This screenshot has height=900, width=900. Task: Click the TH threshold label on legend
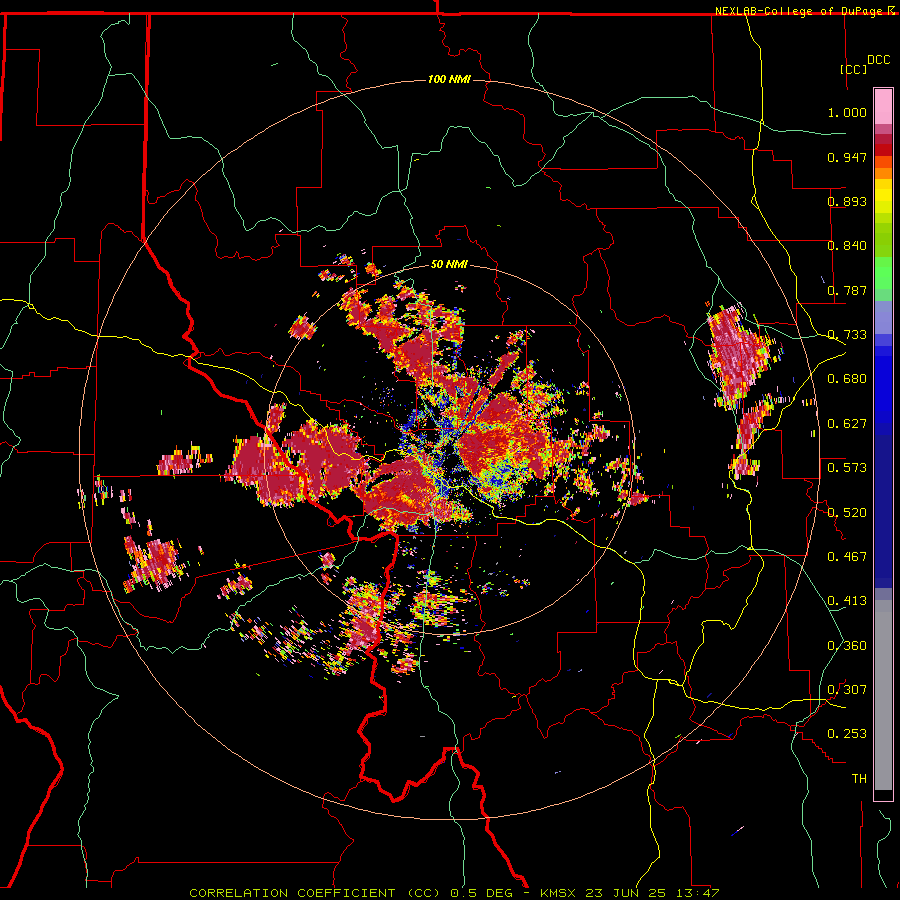point(859,779)
